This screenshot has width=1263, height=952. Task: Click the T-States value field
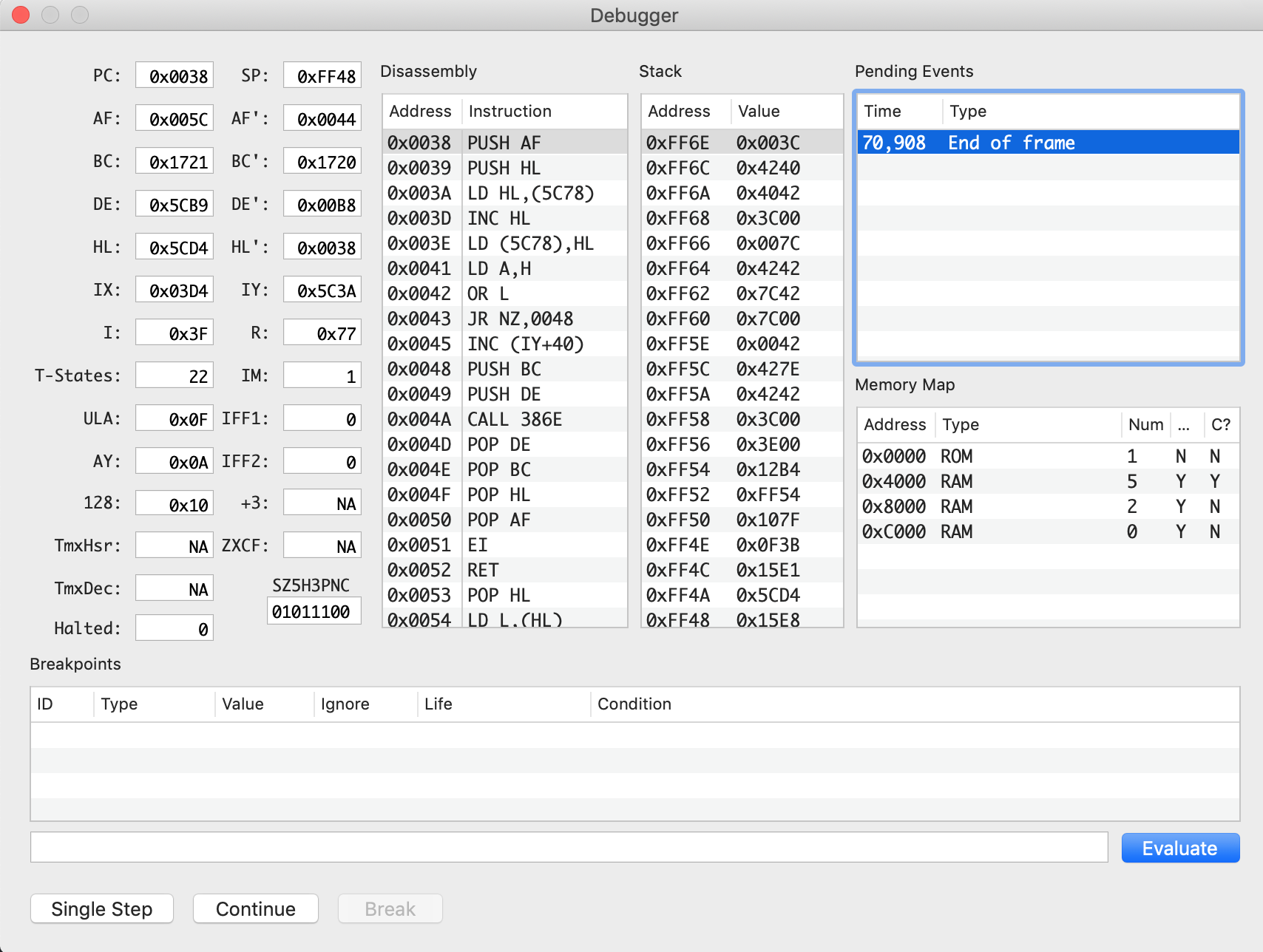[175, 375]
